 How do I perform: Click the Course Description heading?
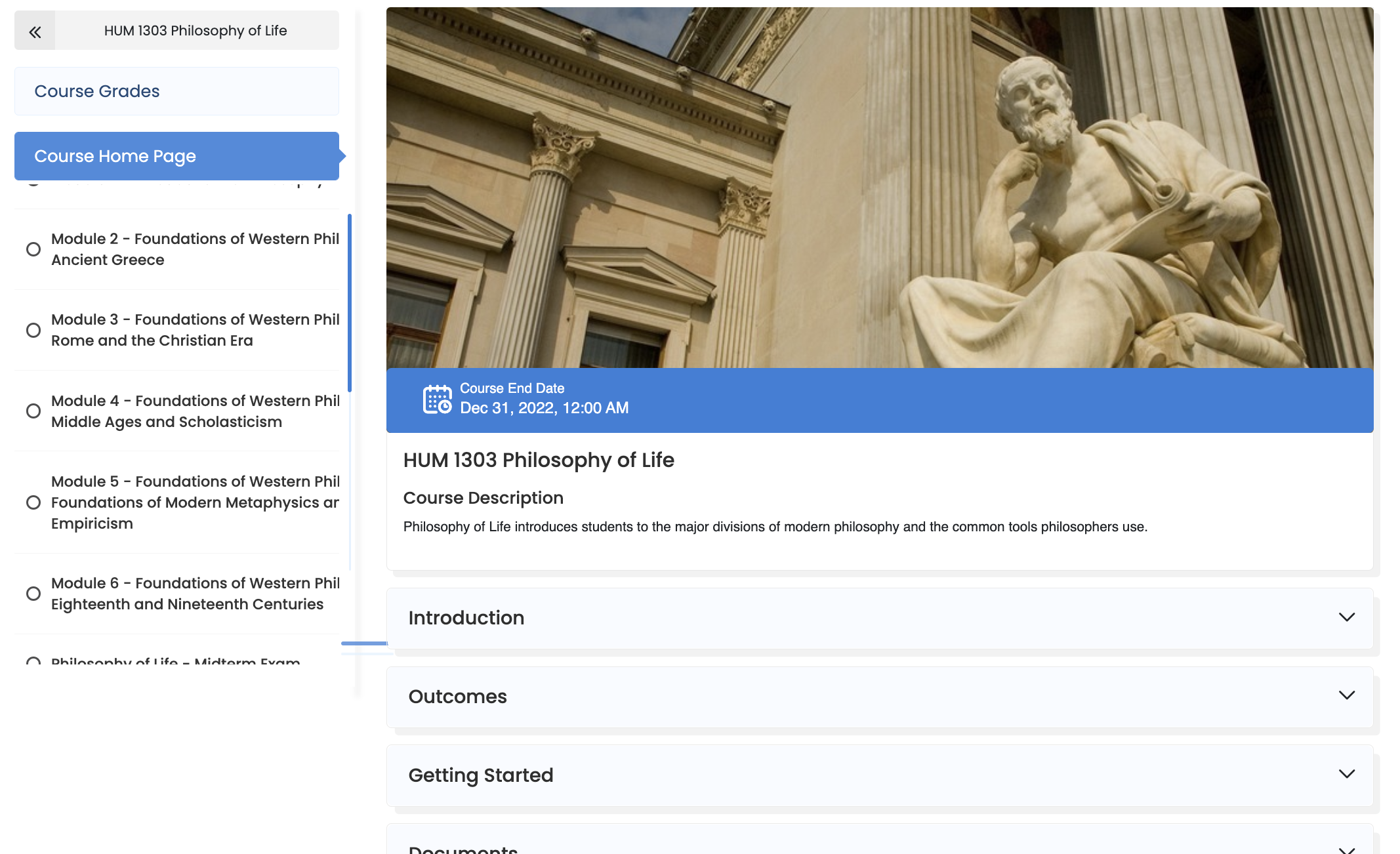point(483,498)
